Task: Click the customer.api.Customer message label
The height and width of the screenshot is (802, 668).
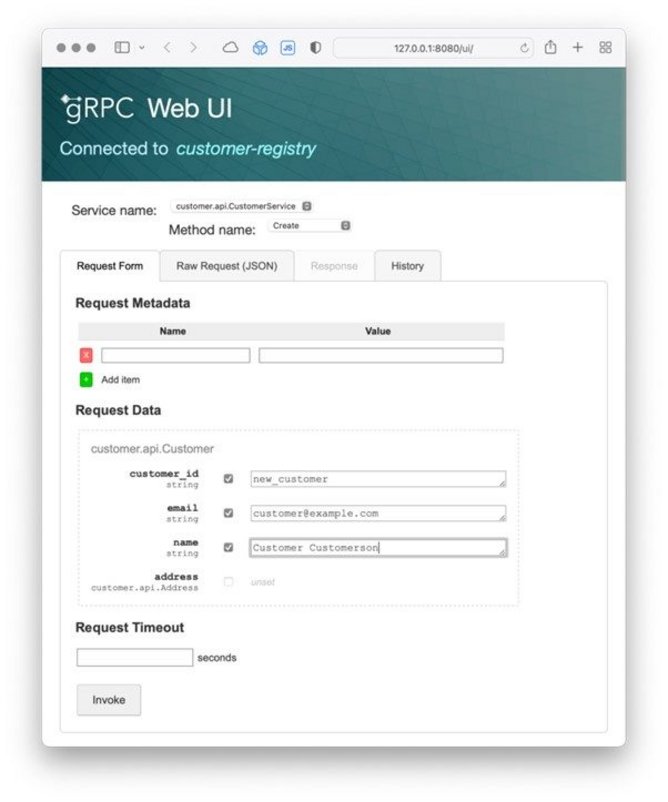Action: pyautogui.click(x=152, y=449)
